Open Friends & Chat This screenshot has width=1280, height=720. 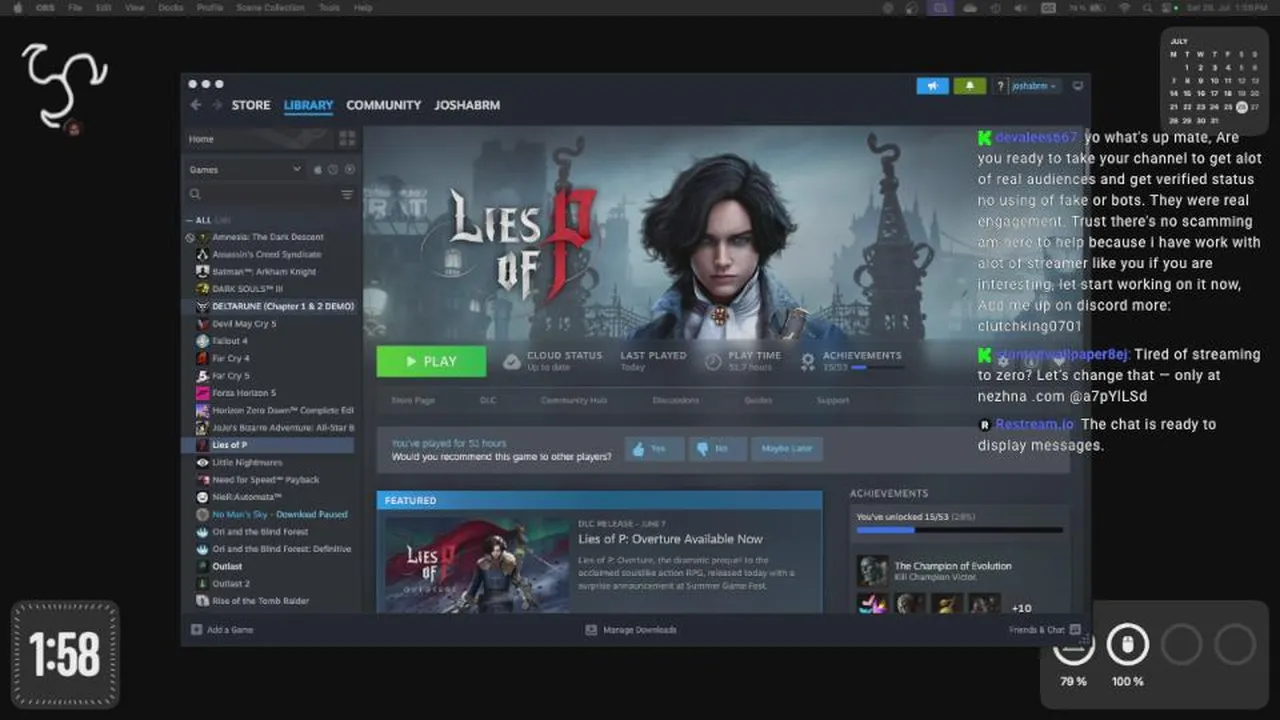[x=1045, y=630]
